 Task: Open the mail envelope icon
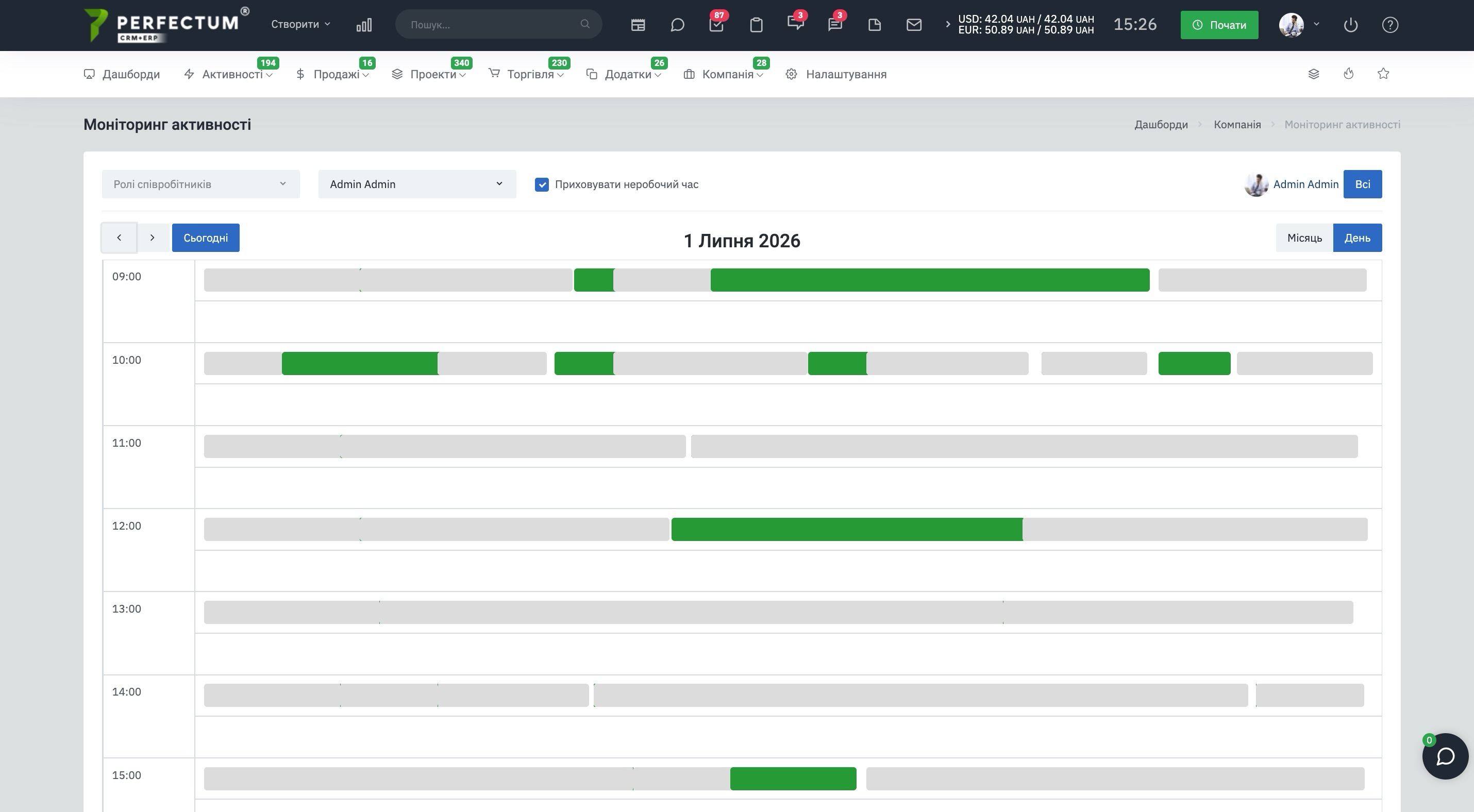[914, 25]
